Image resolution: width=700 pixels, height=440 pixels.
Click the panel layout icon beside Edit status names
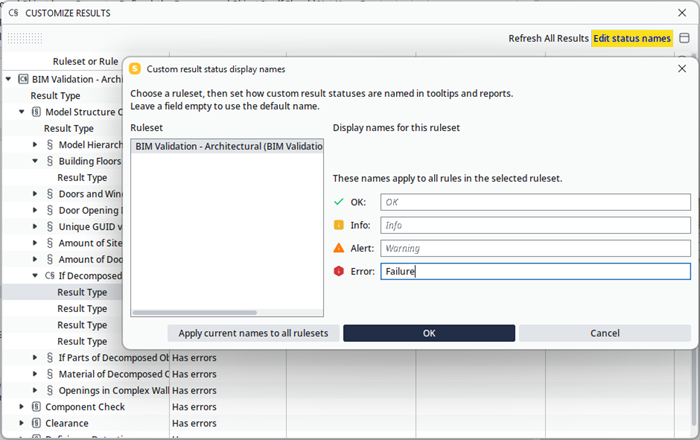(684, 38)
